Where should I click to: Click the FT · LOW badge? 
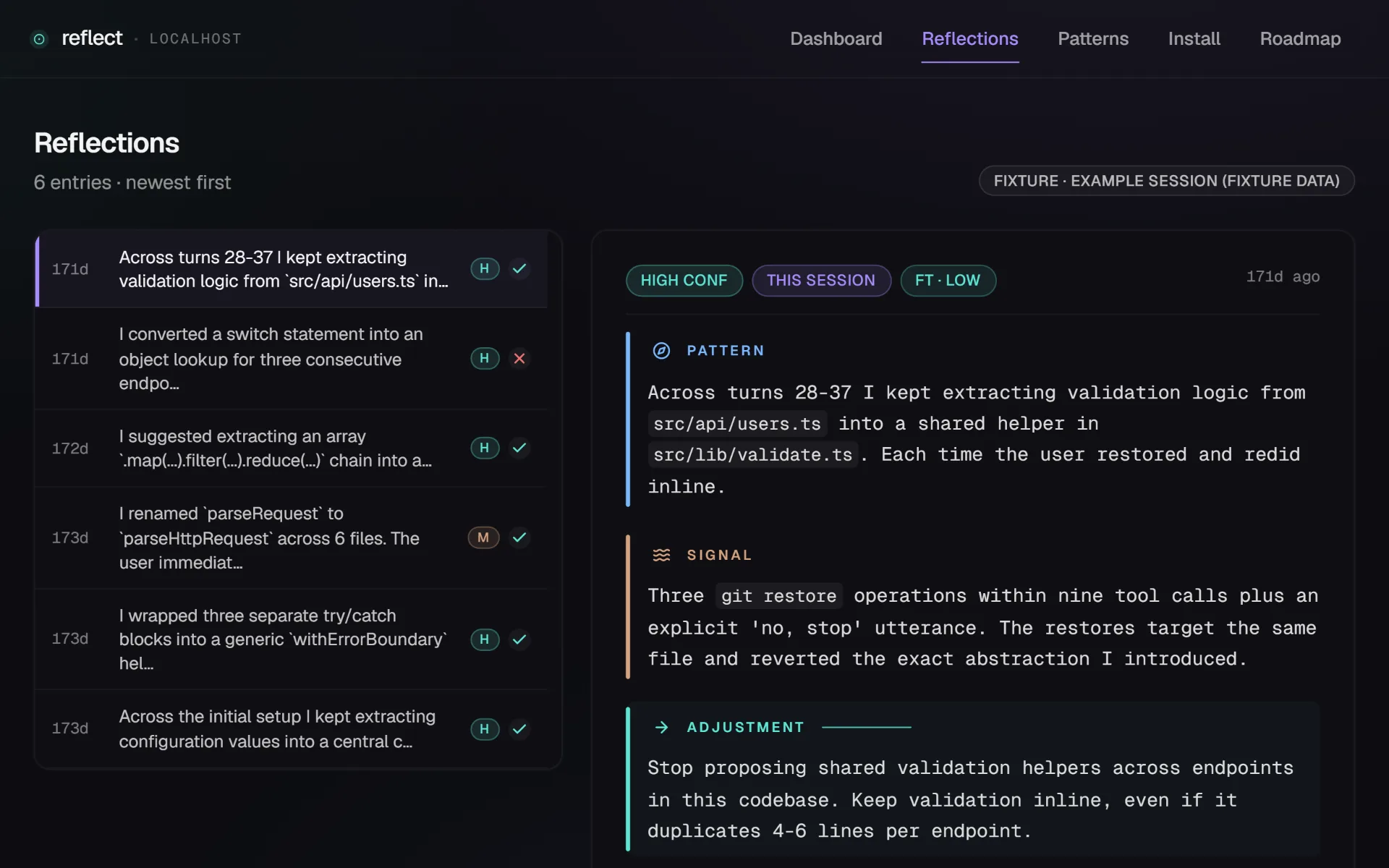tap(948, 281)
